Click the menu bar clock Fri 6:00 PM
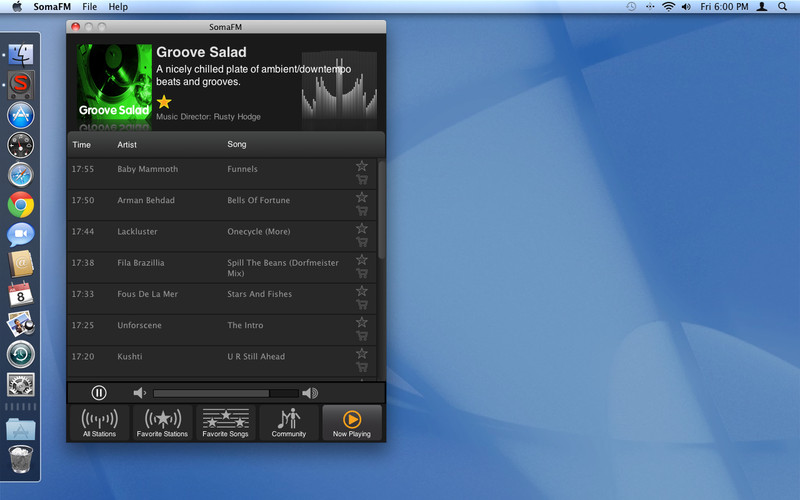Screen dimensions: 800x500 click(x=724, y=7)
